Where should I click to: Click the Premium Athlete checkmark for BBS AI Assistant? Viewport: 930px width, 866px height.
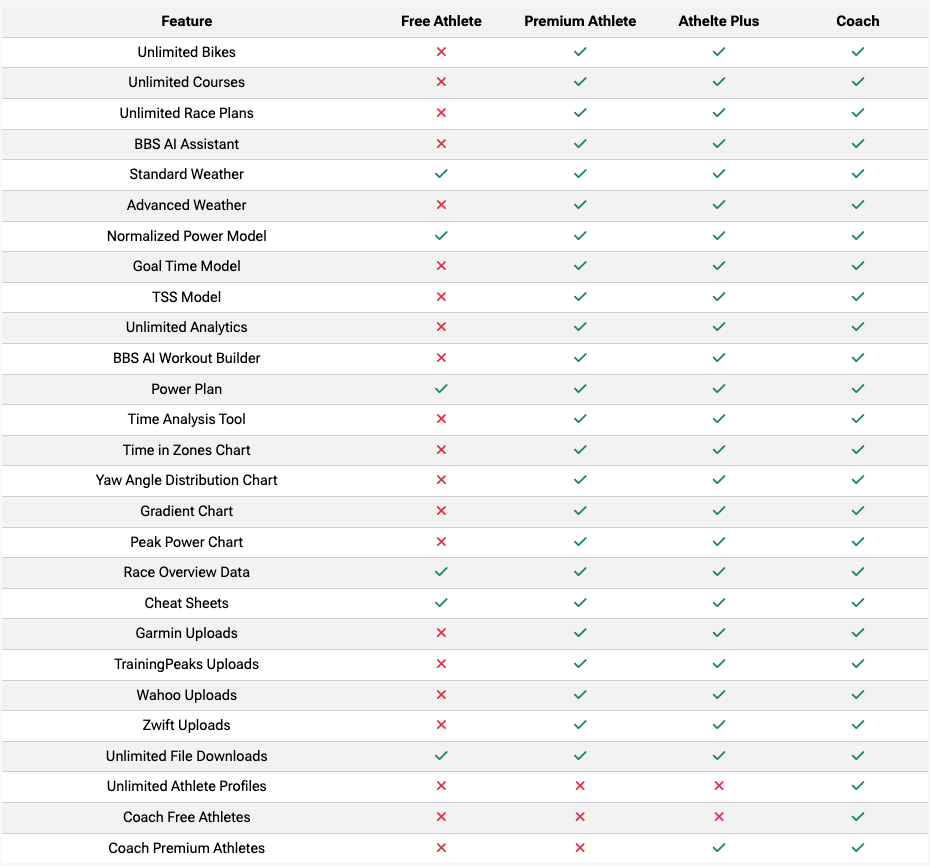tap(580, 144)
